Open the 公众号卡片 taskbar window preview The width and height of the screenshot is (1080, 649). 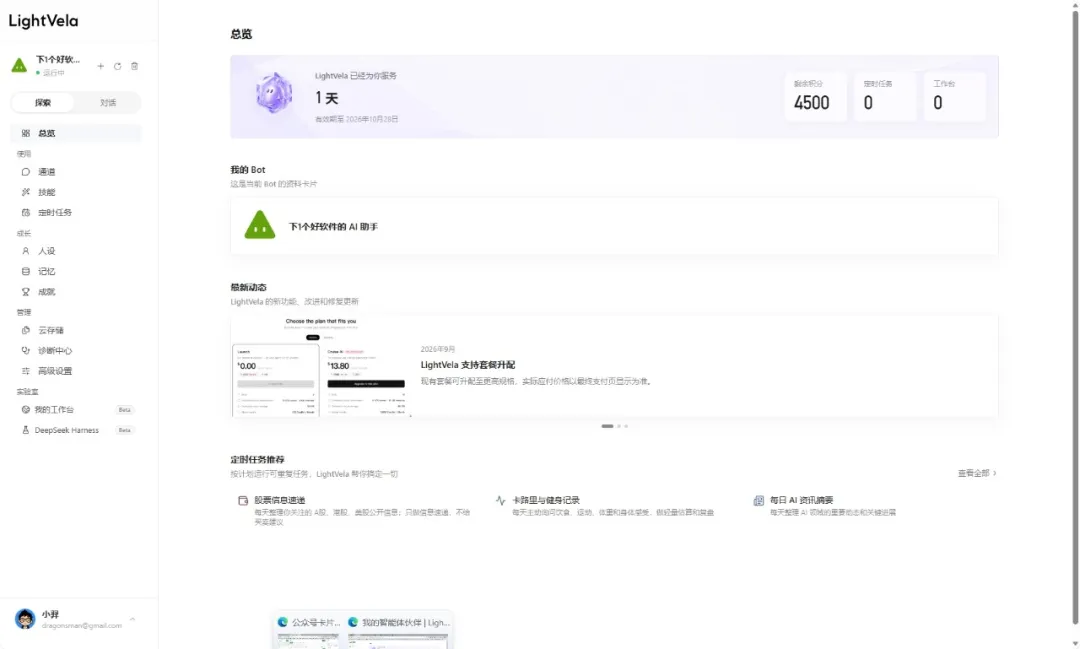[x=308, y=630]
